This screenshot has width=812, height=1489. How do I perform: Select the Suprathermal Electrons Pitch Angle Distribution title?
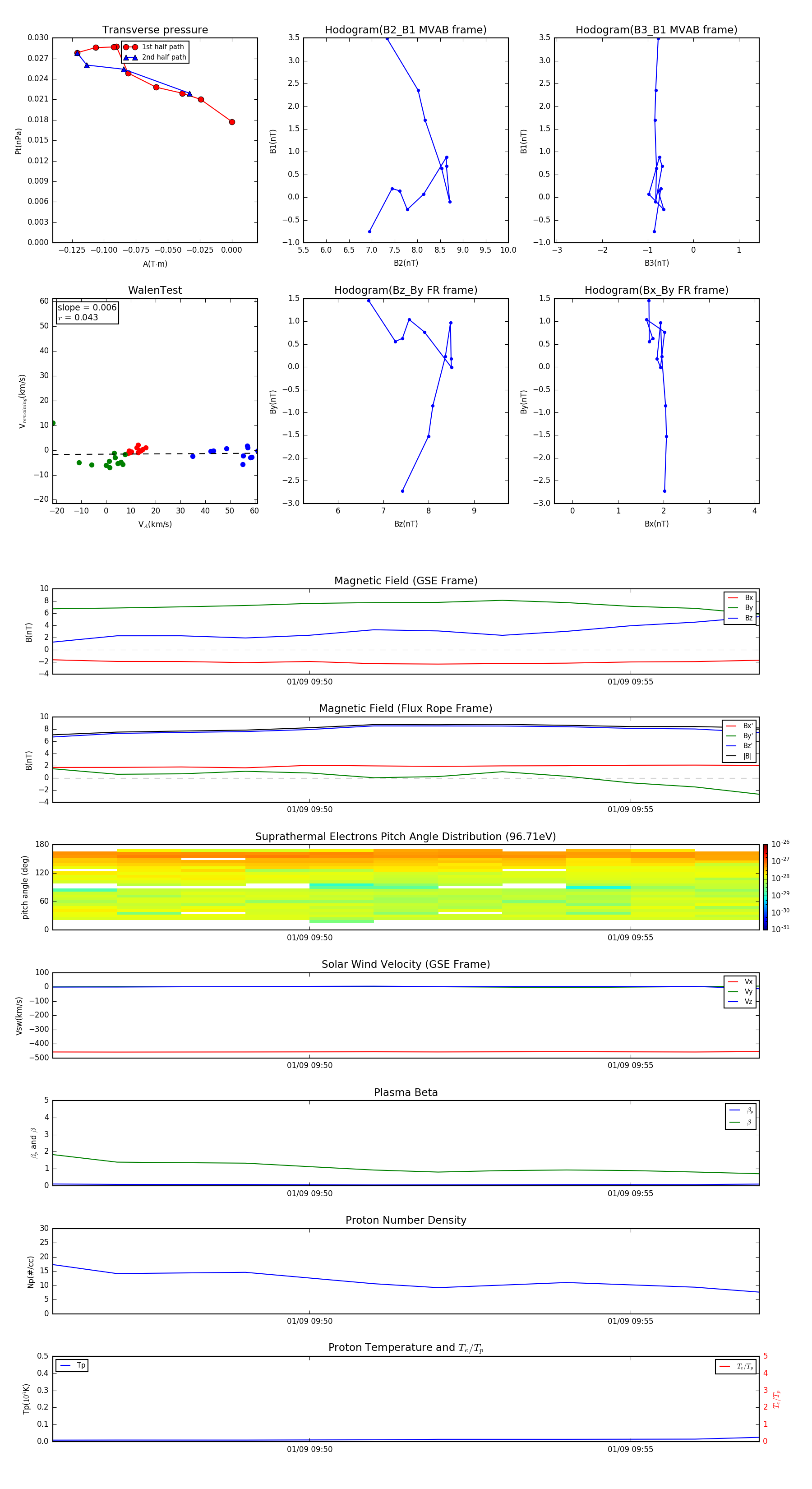coord(406,837)
